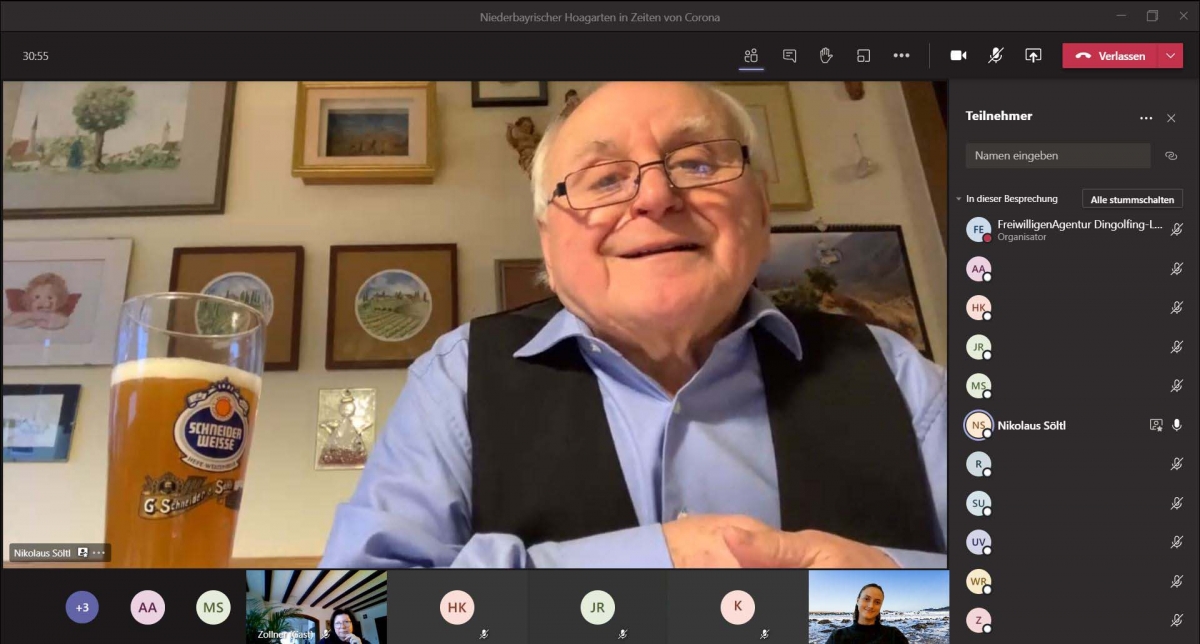Image resolution: width=1200 pixels, height=644 pixels.
Task: Raise your hand in the meeting
Action: point(826,56)
